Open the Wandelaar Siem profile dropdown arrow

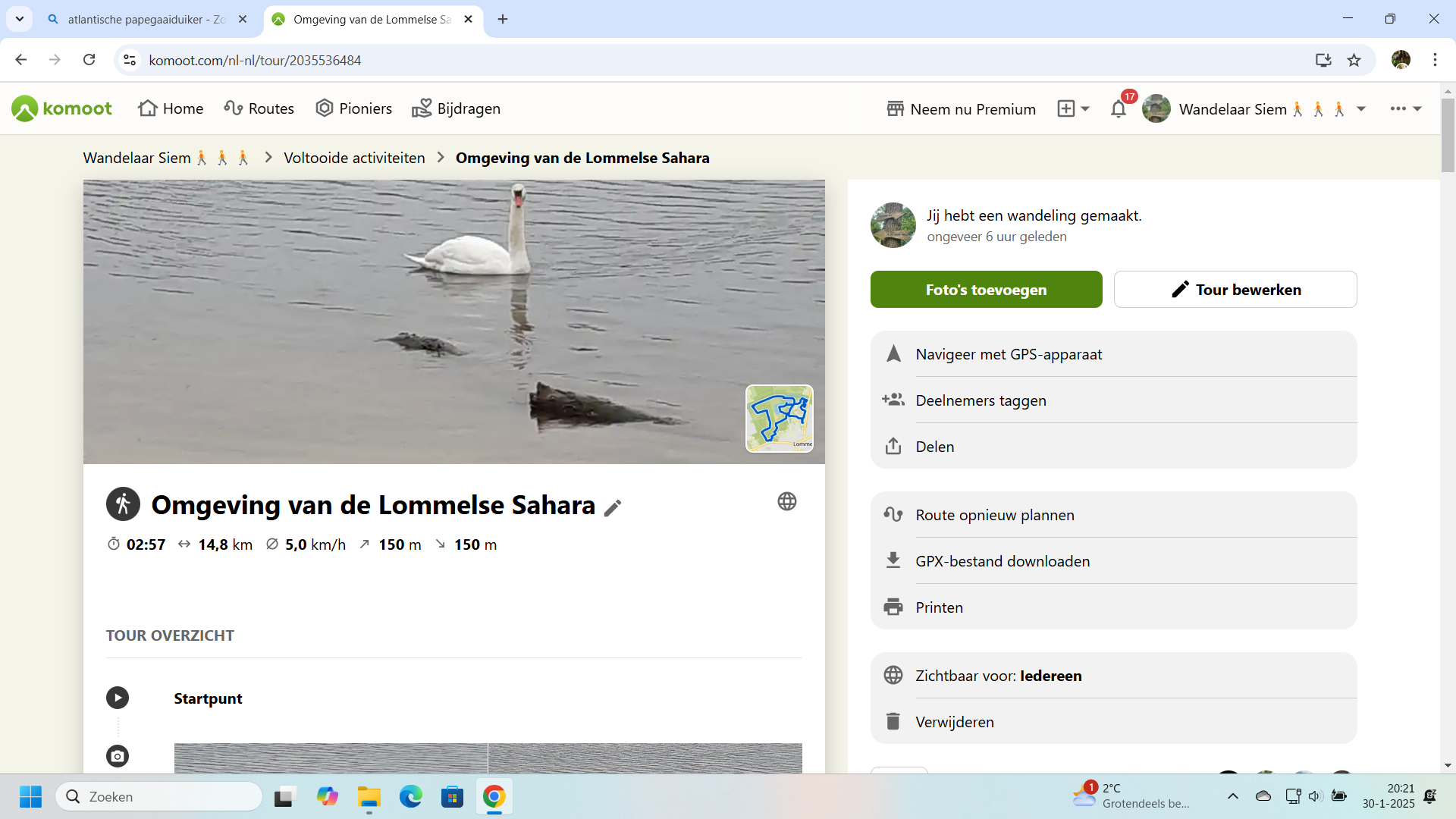[1361, 109]
